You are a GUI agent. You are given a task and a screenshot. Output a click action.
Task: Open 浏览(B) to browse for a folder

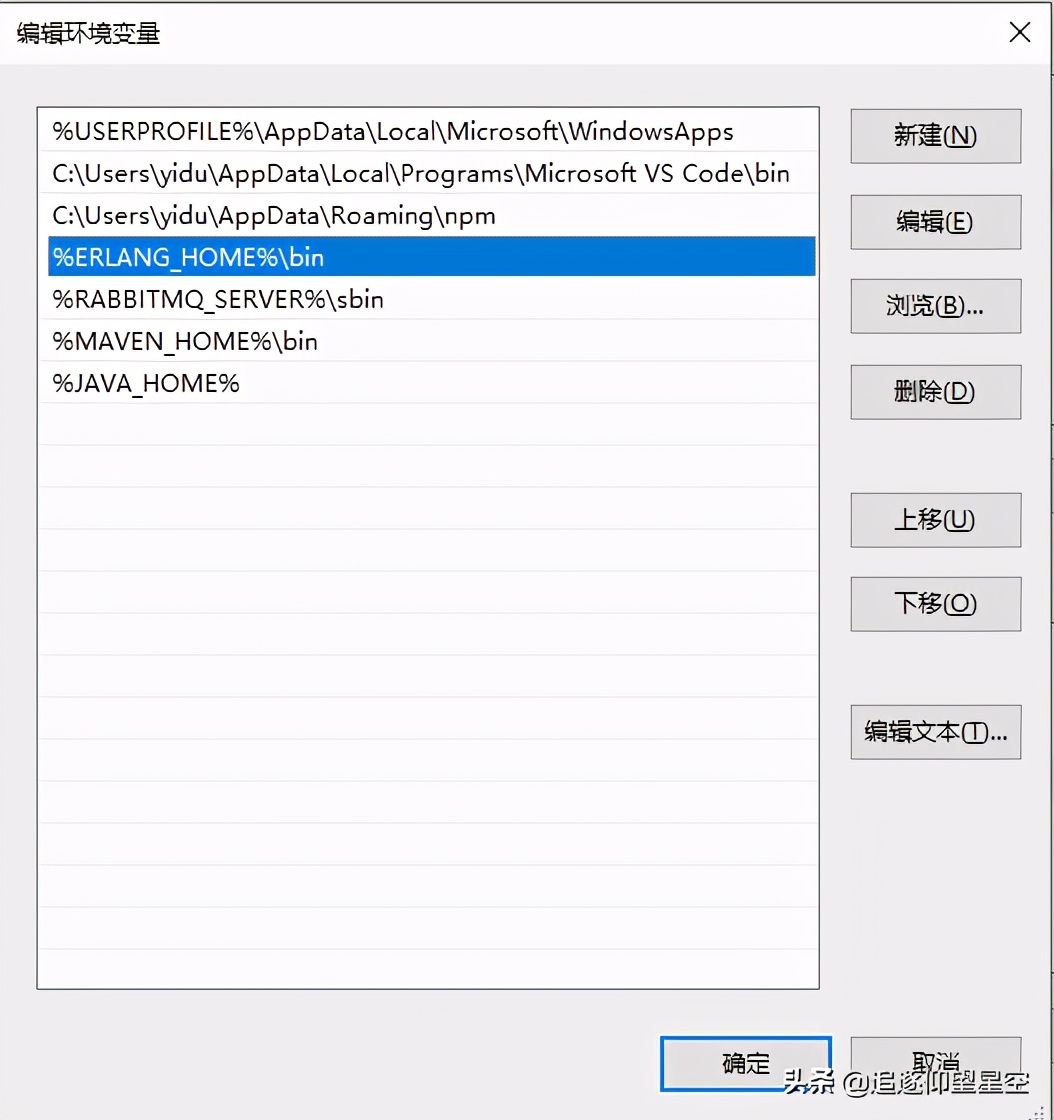[934, 306]
